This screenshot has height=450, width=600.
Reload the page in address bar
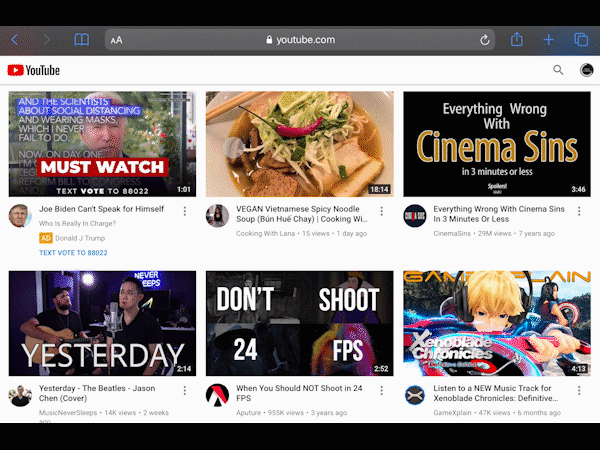[x=485, y=40]
